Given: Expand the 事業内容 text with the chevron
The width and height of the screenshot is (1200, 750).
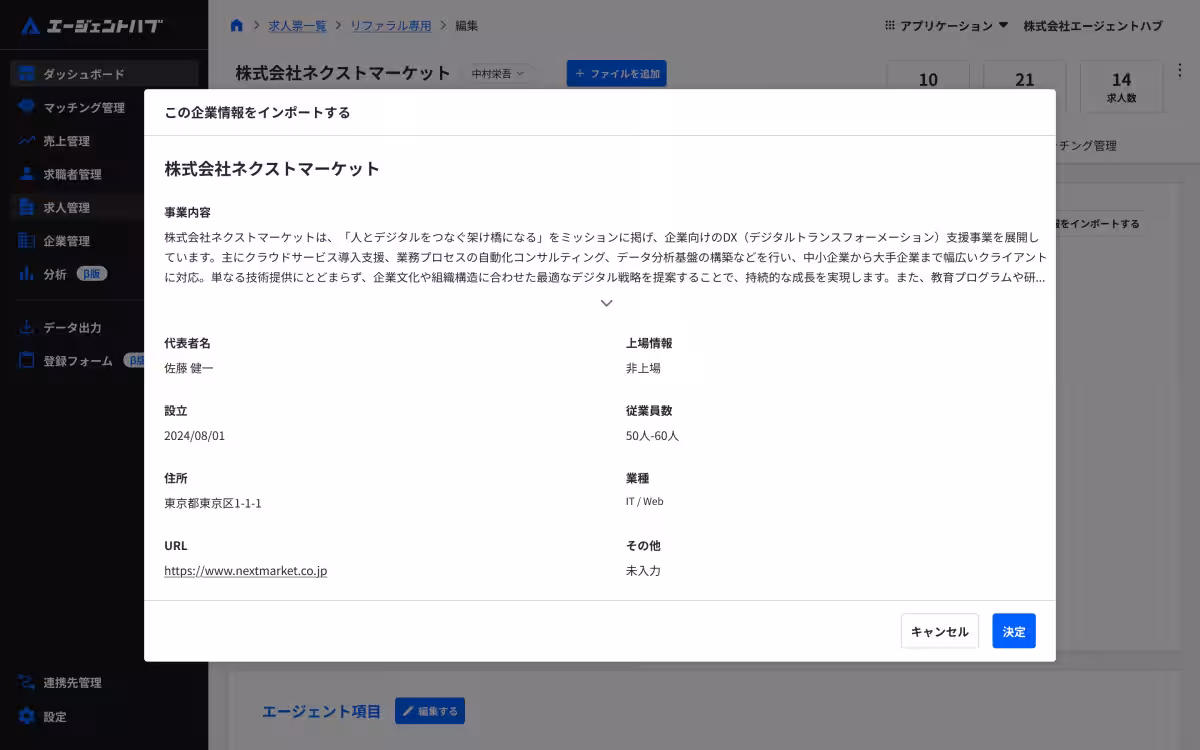Looking at the screenshot, I should [x=606, y=302].
